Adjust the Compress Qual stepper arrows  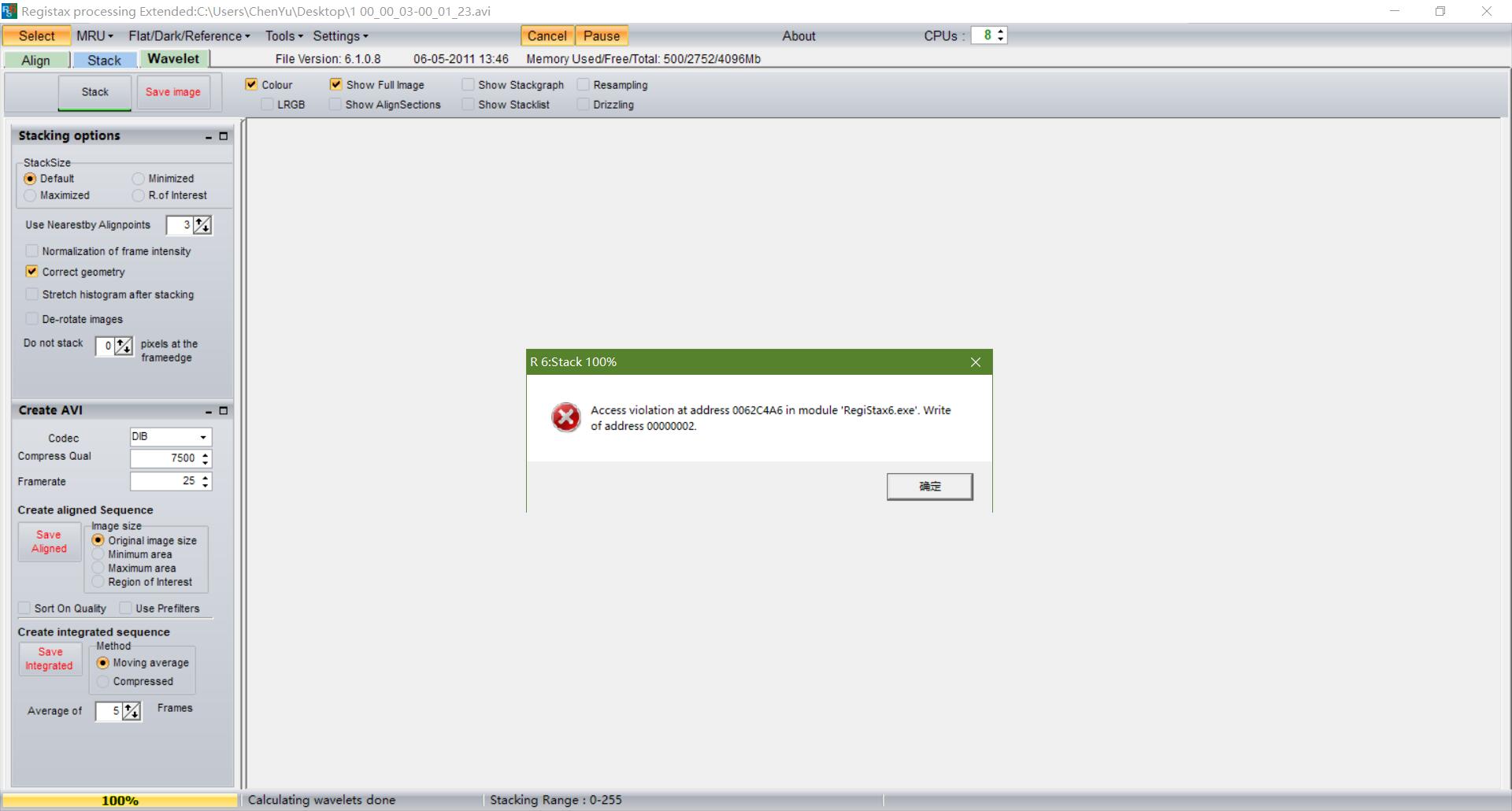(205, 458)
